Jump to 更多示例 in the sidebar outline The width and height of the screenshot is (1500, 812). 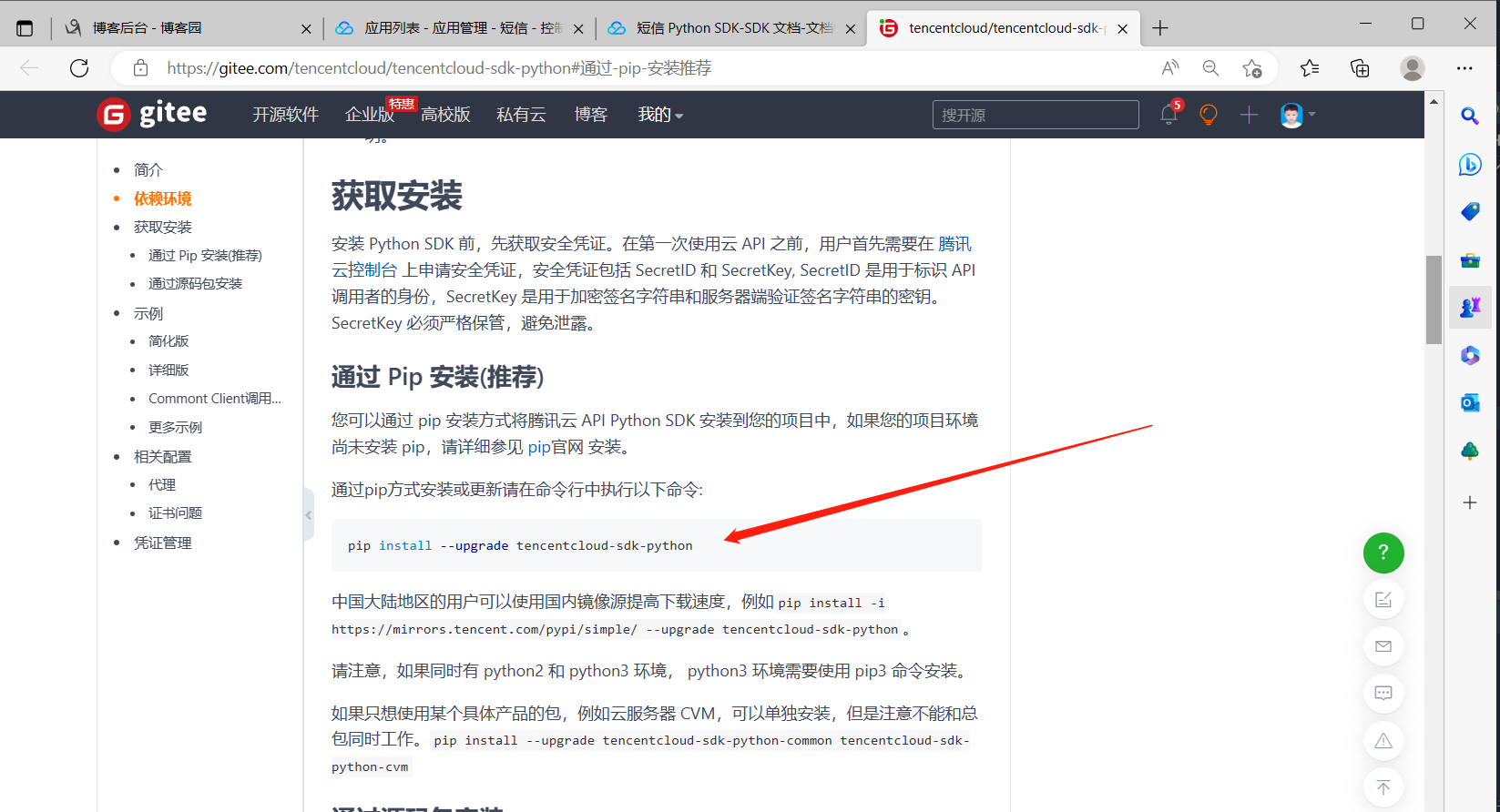coord(176,428)
